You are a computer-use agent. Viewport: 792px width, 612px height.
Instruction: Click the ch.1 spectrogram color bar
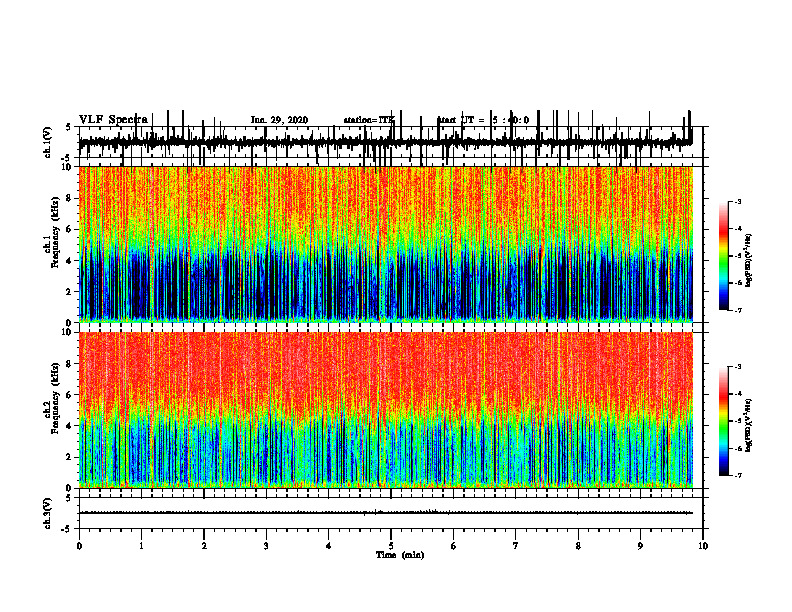pyautogui.click(x=723, y=256)
